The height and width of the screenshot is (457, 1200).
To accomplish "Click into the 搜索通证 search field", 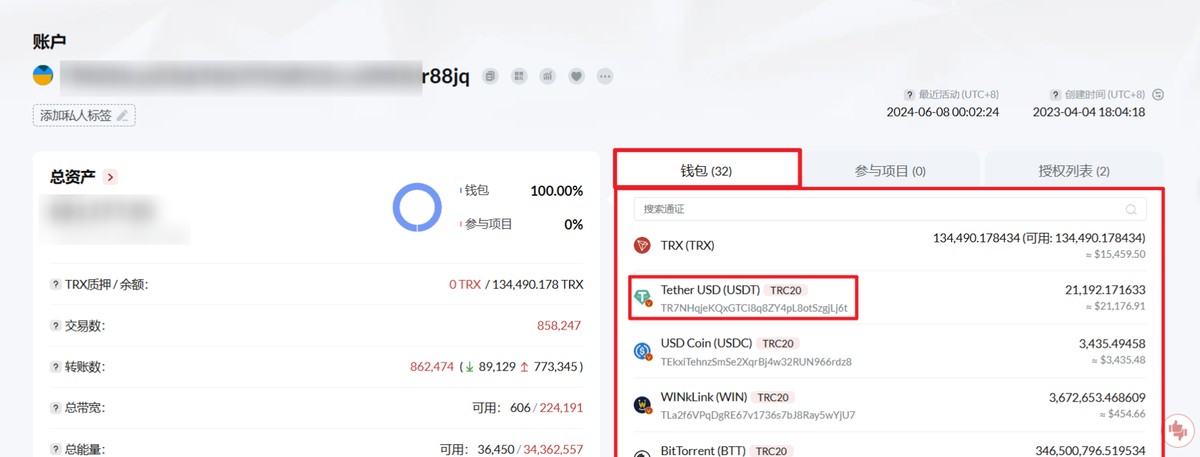I will [880, 209].
